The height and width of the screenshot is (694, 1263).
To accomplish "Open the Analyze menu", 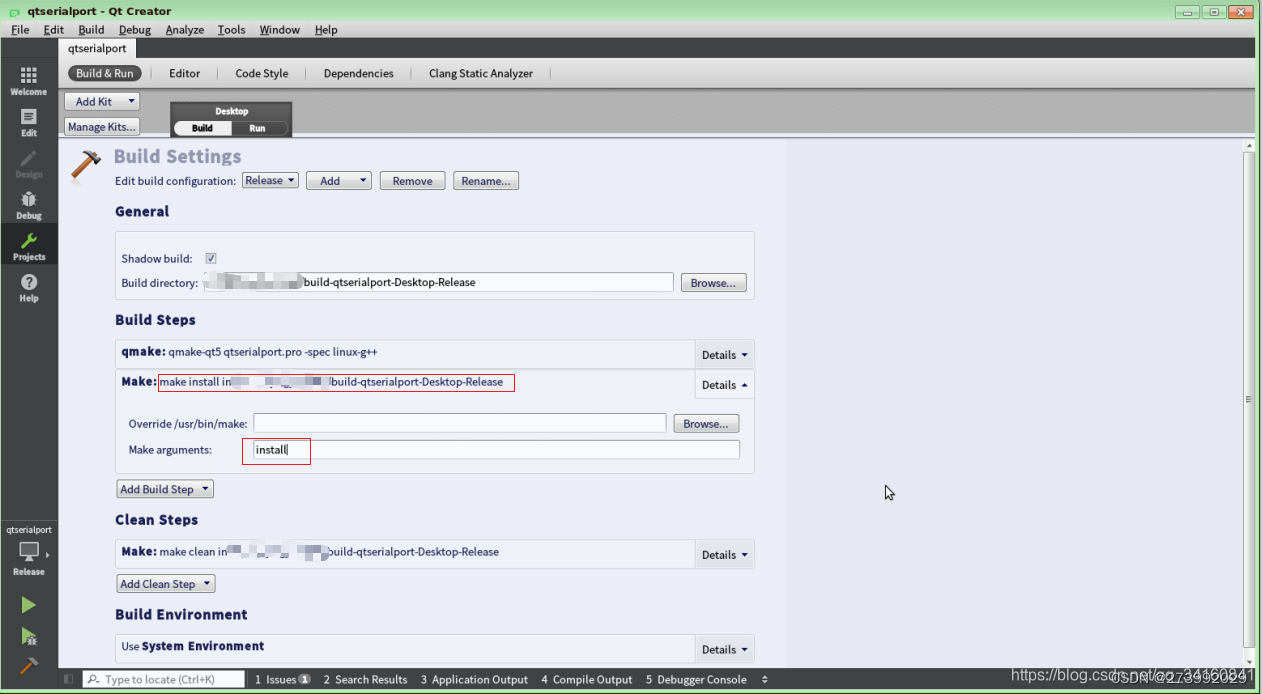I will (185, 30).
